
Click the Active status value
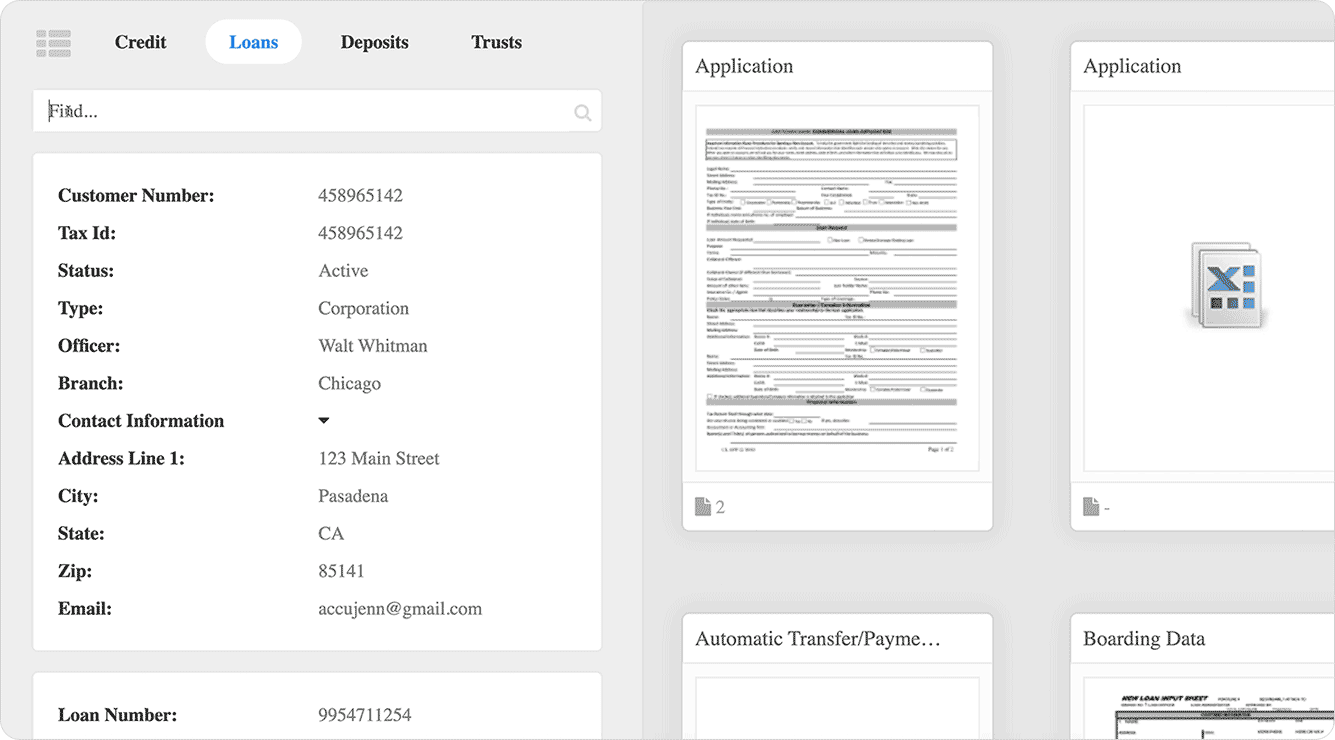[x=342, y=270]
